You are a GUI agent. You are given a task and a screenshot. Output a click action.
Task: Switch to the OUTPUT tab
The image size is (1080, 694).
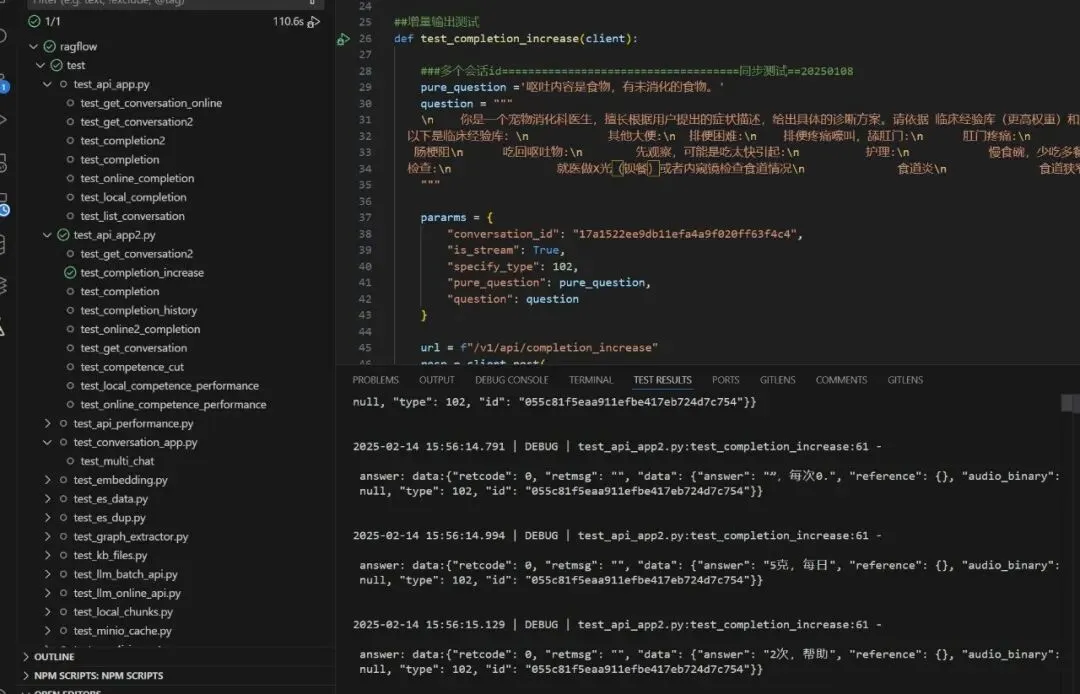(437, 380)
